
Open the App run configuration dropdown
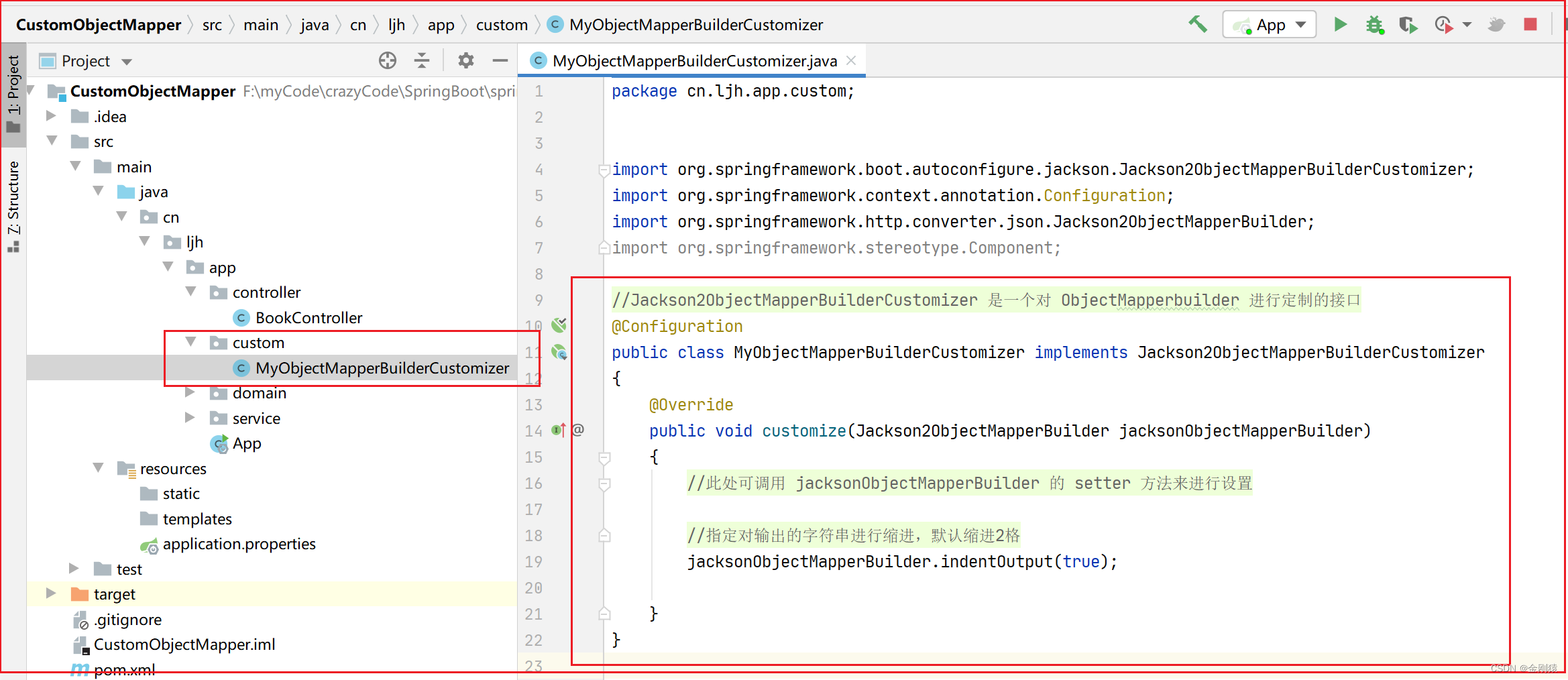point(1270,25)
